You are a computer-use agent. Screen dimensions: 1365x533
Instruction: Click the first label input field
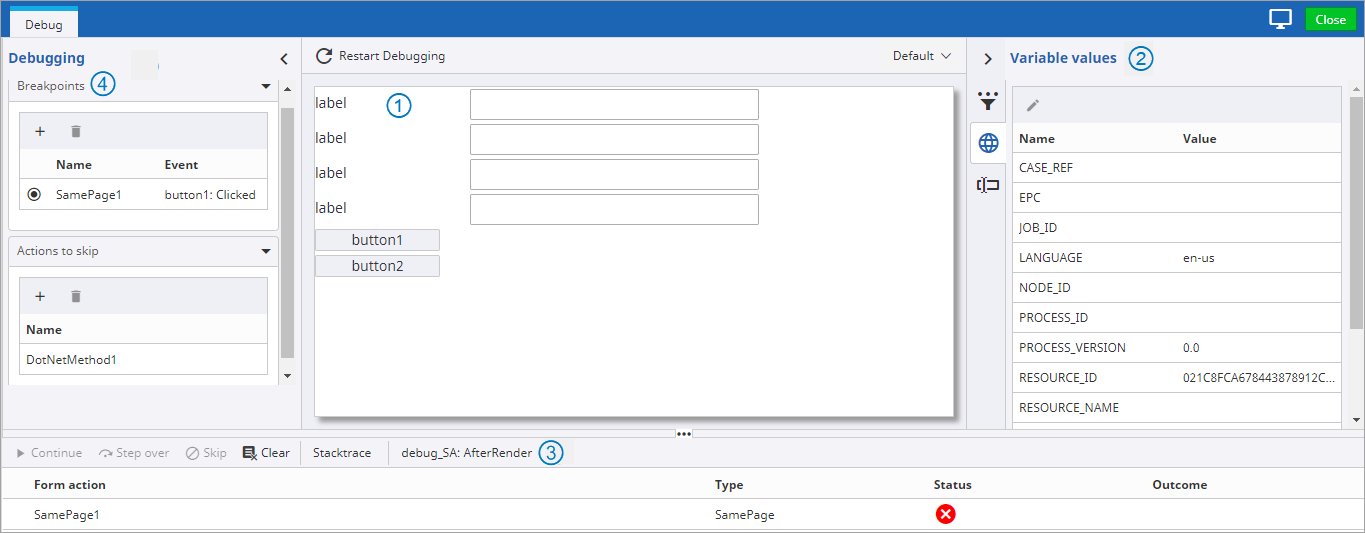point(614,104)
